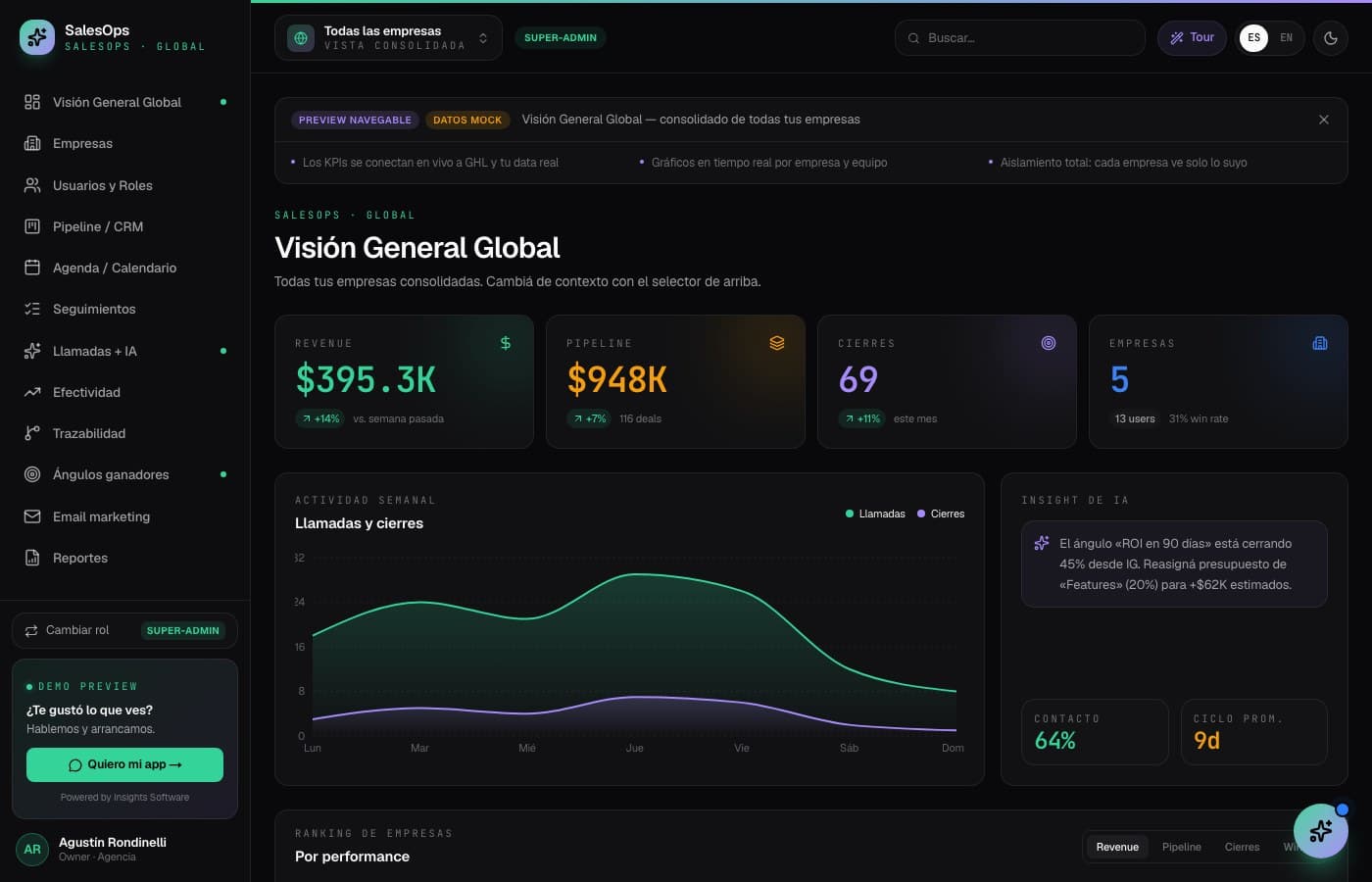Dismiss the preview banner with X
The height and width of the screenshot is (882, 1372).
1324,120
